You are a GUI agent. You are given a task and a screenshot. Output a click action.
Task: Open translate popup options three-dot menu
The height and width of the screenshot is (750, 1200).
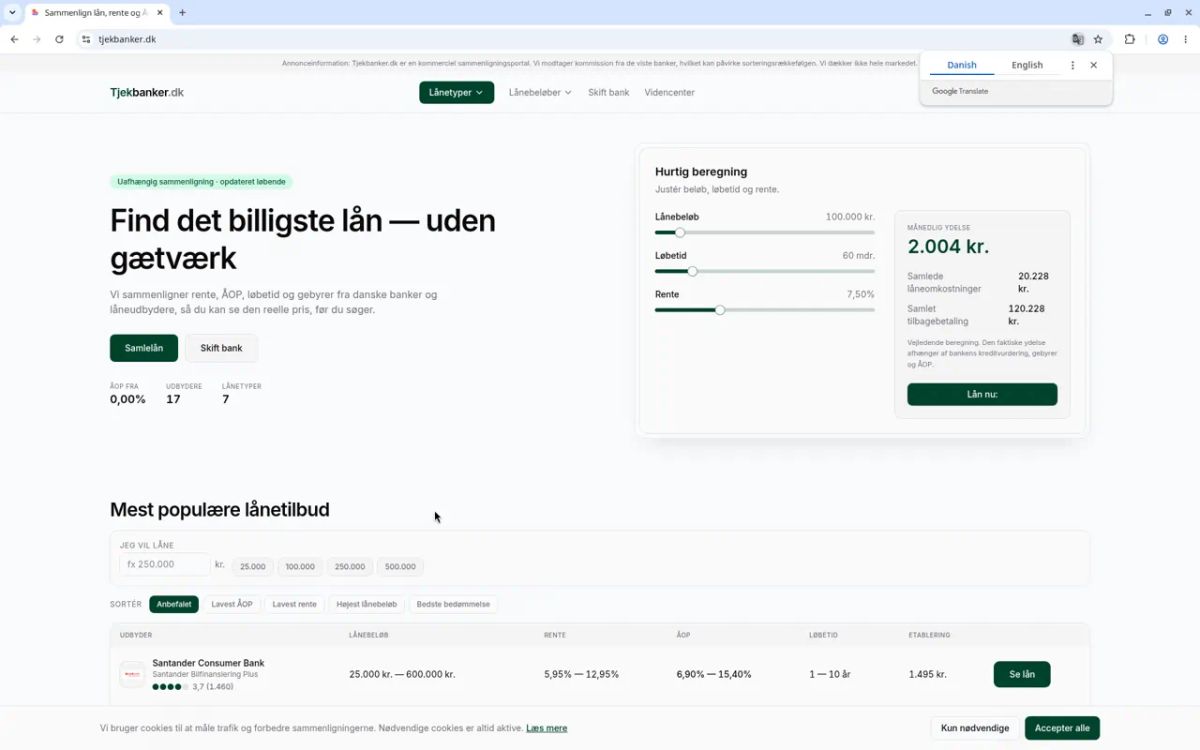point(1073,65)
